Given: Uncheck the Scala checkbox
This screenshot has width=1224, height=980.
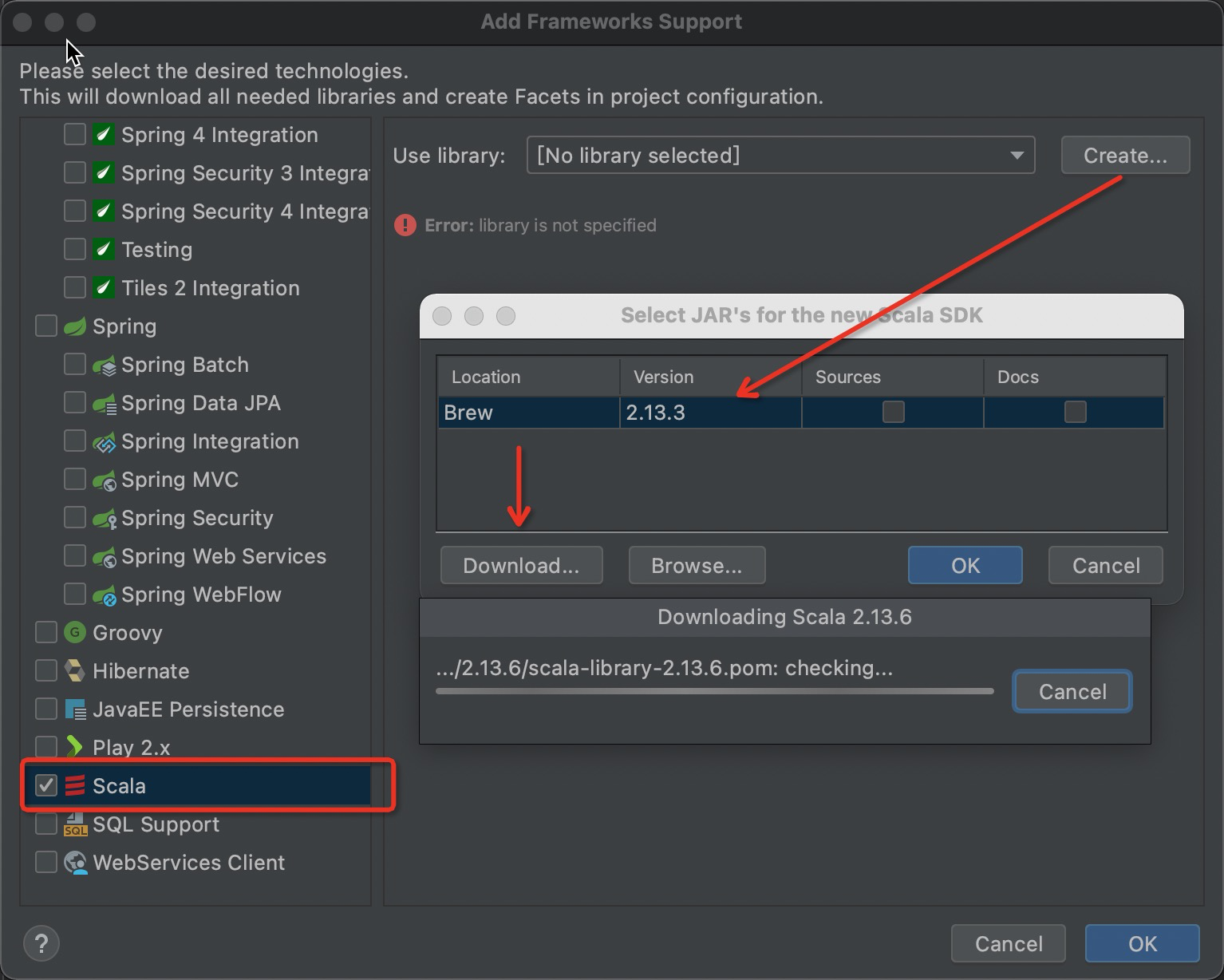Looking at the screenshot, I should coord(46,785).
